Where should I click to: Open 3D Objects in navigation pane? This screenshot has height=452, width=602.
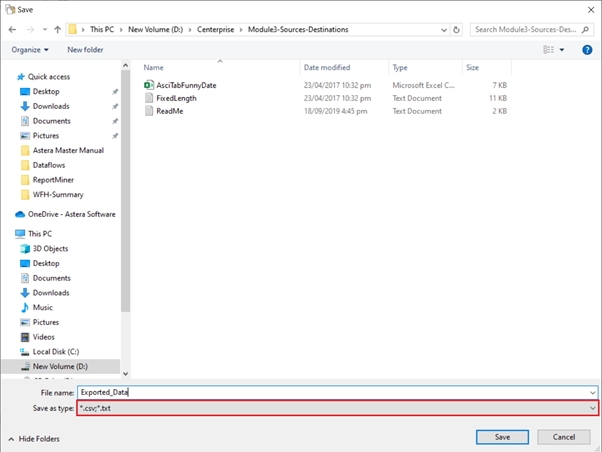point(50,248)
